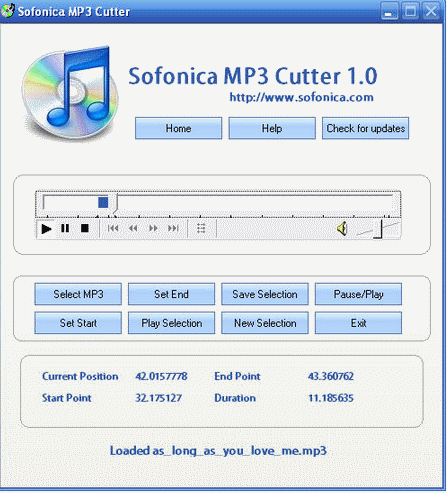This screenshot has height=493, width=447.
Task: Click the Stop square icon
Action: (85, 228)
